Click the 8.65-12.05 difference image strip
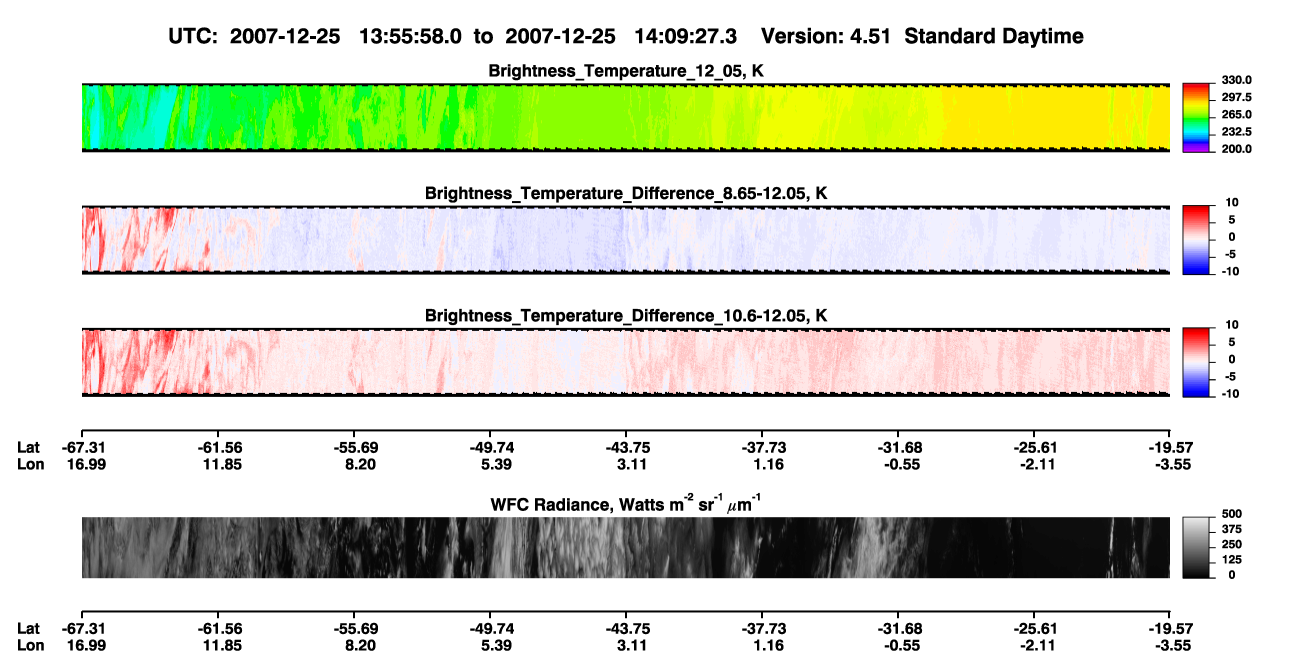The image size is (1300, 667). click(626, 241)
